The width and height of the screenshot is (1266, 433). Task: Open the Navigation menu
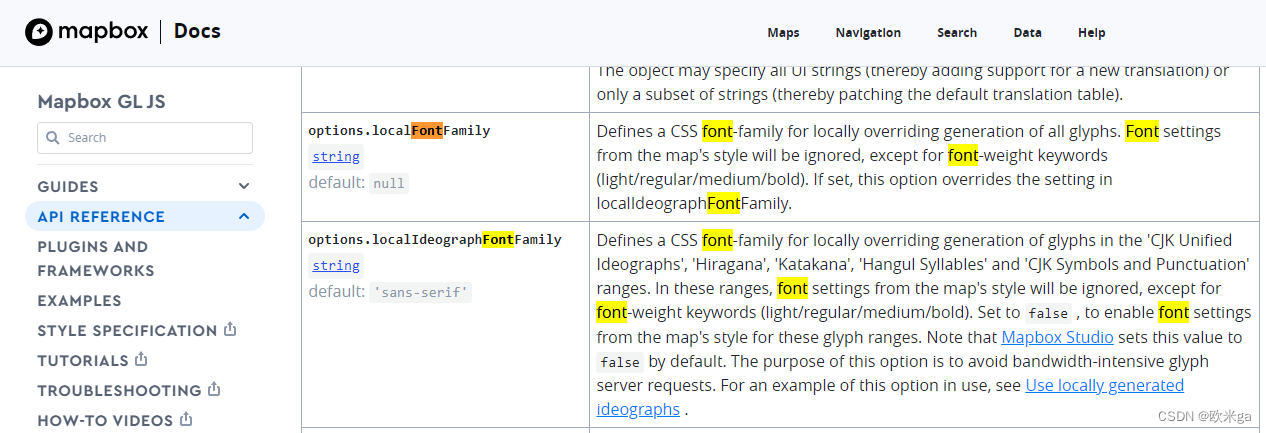(x=868, y=33)
